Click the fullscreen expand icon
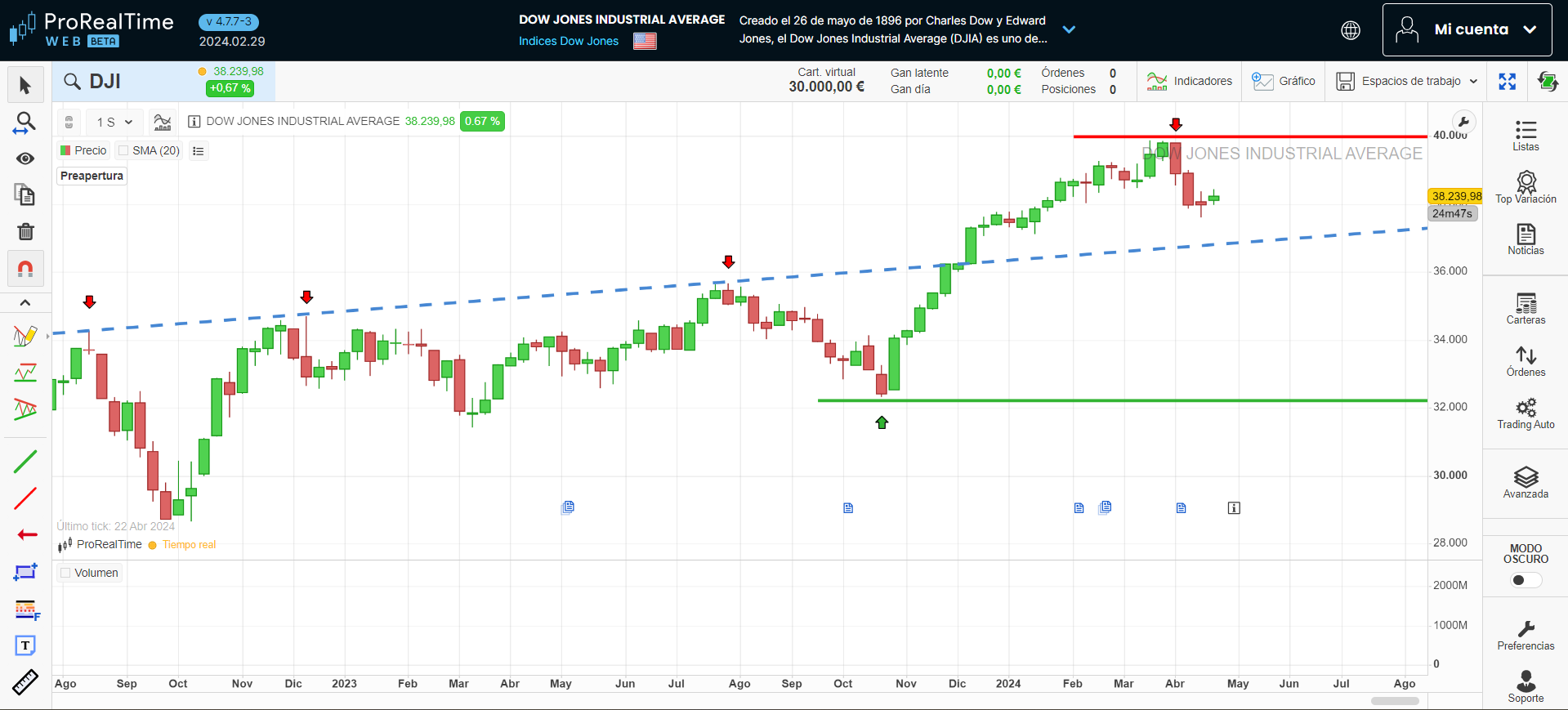The width and height of the screenshot is (1568, 710). coord(1508,81)
